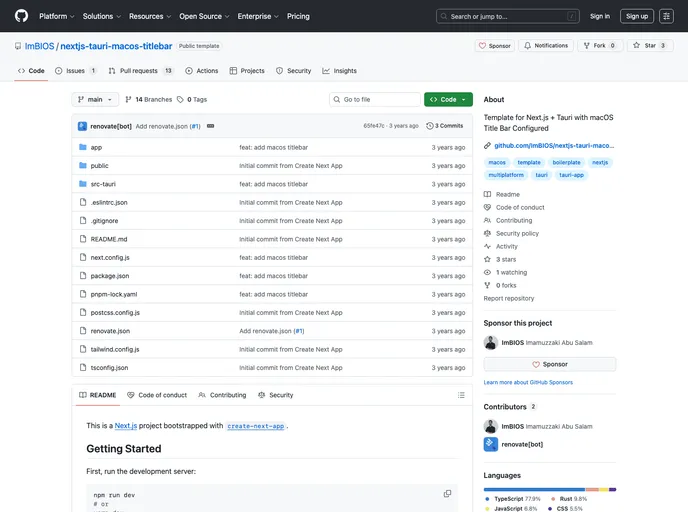688x512 pixels.
Task: View the 3 Commits history
Action: (445, 126)
